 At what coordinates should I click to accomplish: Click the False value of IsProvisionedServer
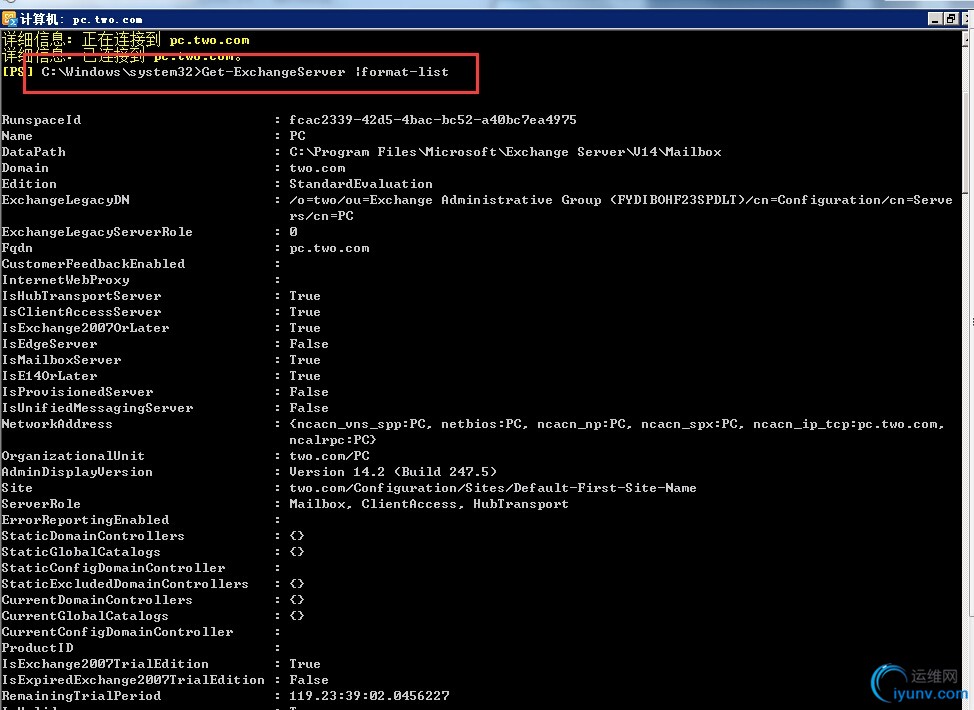tap(309, 393)
